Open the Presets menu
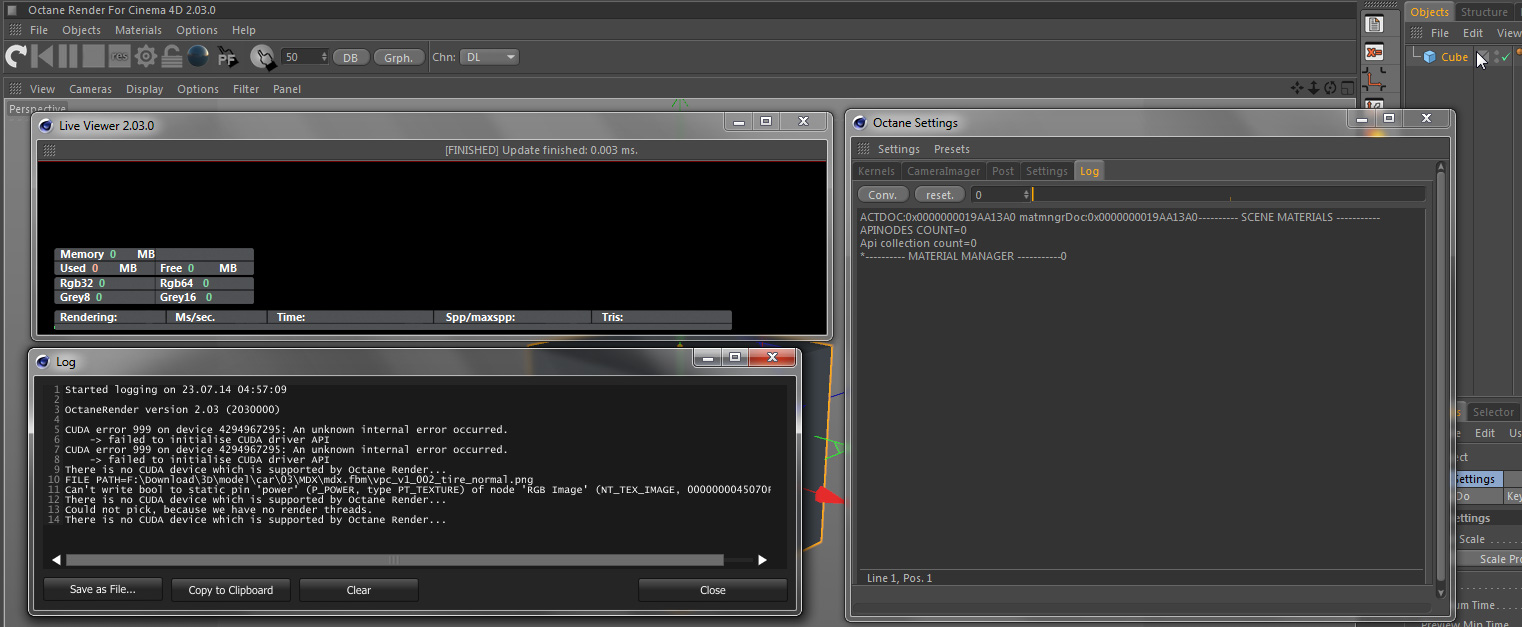This screenshot has height=627, width=1522. [x=951, y=149]
